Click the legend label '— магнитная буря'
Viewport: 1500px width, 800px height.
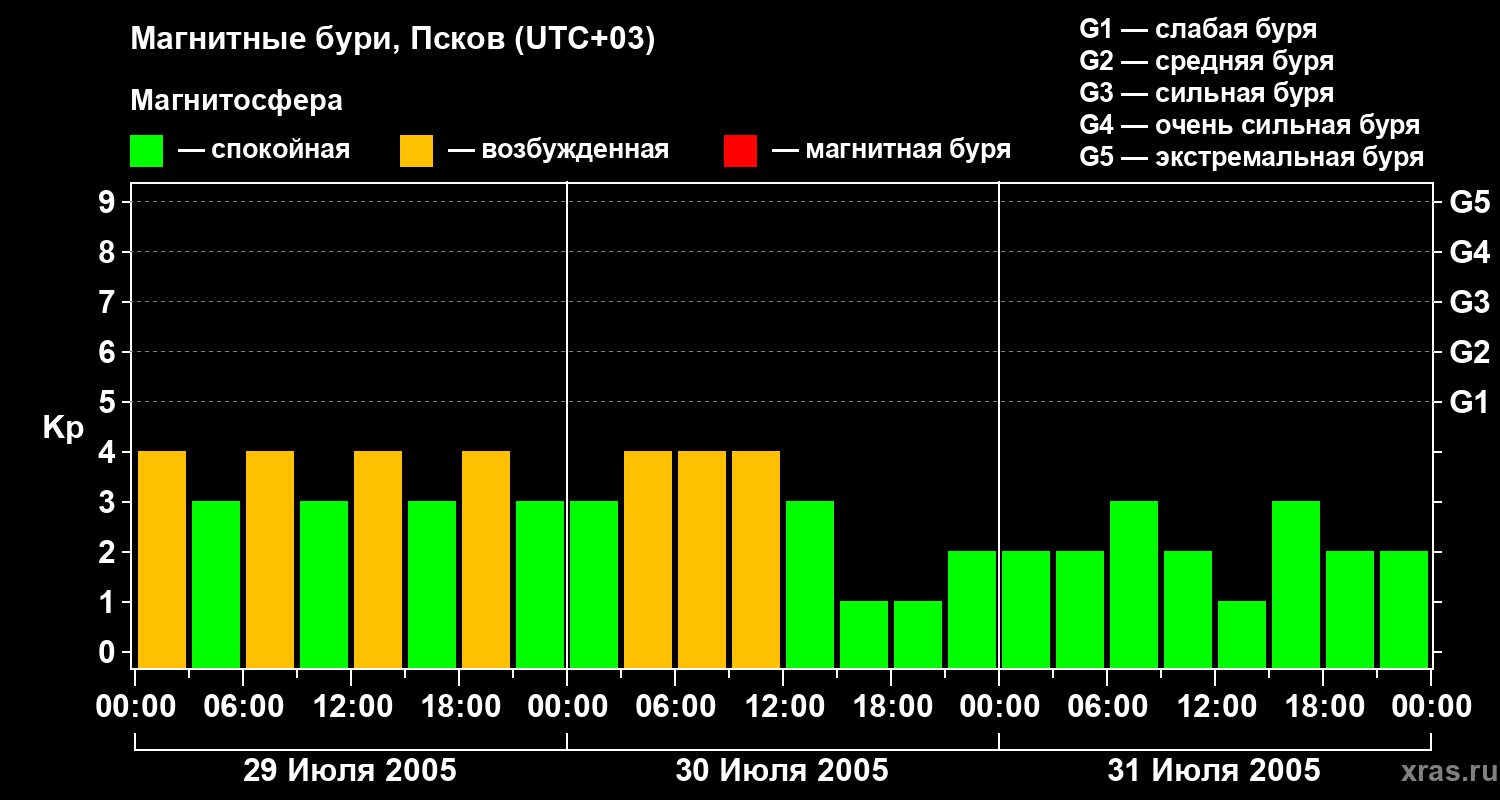pyautogui.click(x=891, y=151)
